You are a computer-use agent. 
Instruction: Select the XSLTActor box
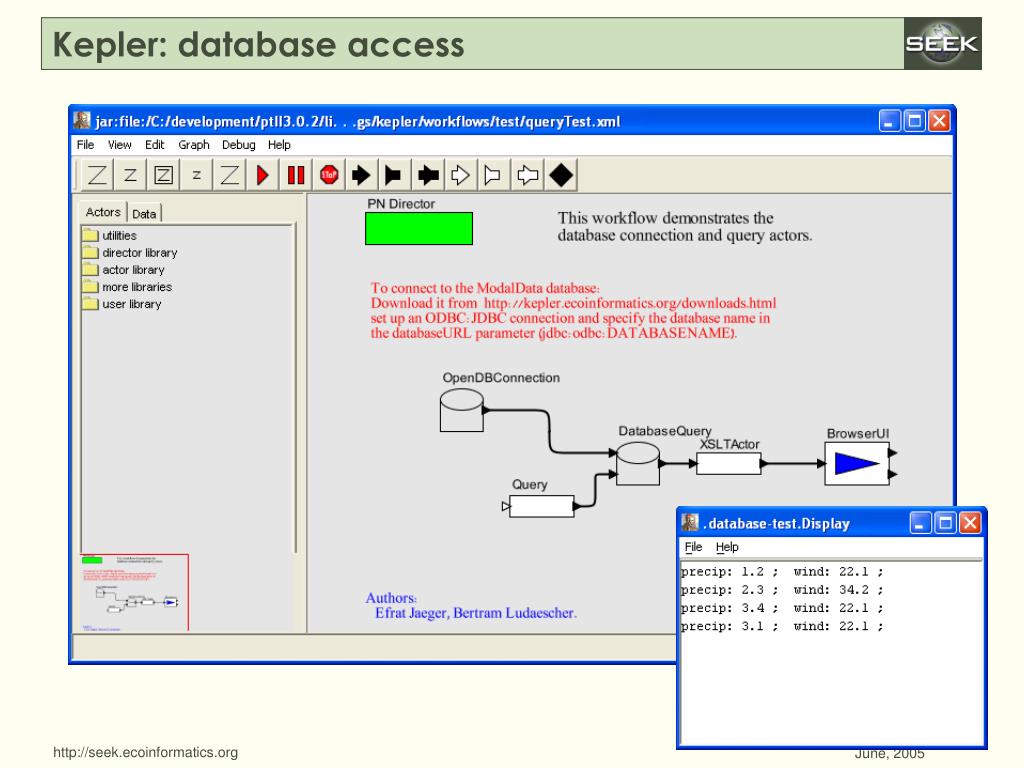[728, 464]
